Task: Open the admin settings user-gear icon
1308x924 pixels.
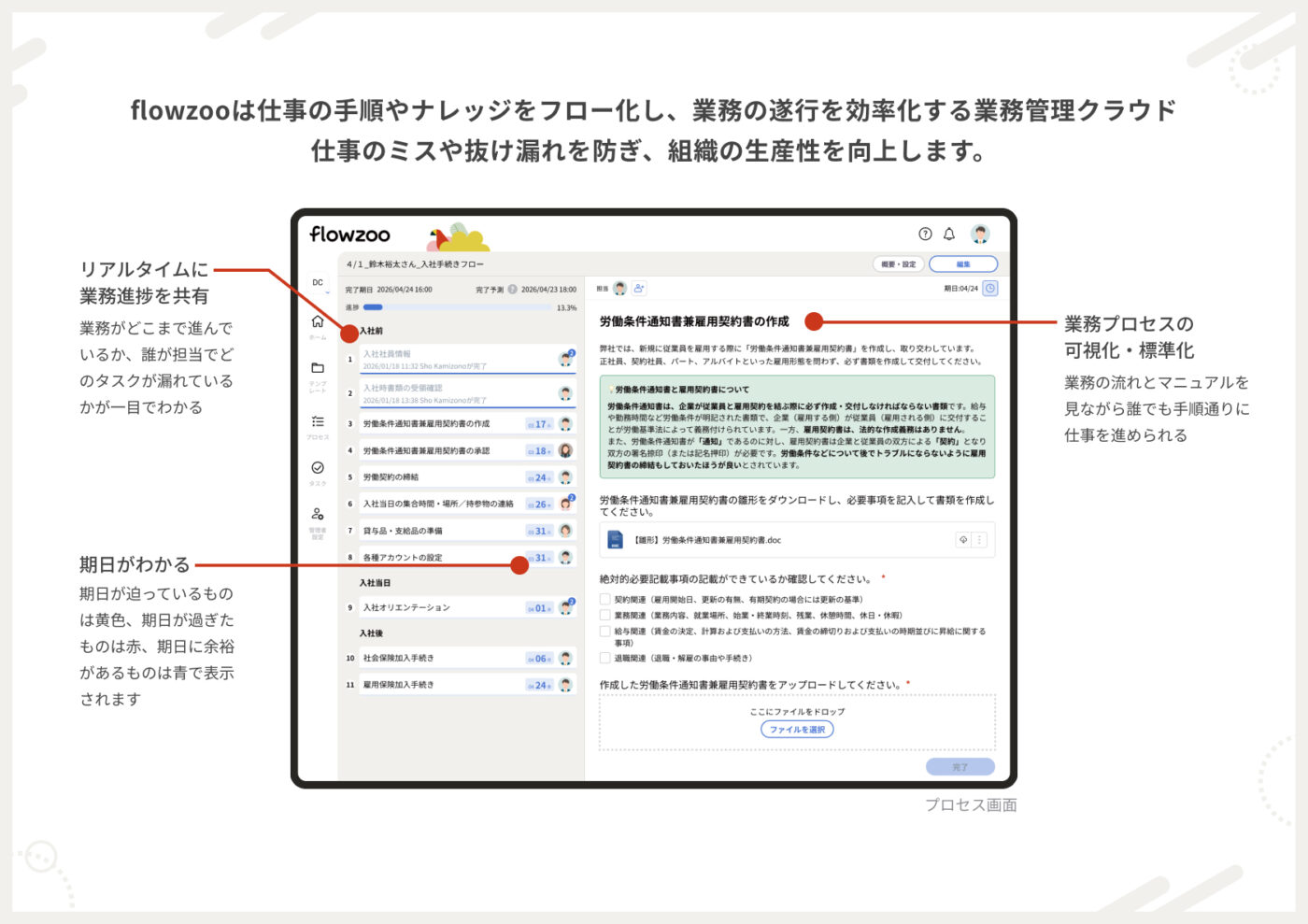Action: coord(318,514)
